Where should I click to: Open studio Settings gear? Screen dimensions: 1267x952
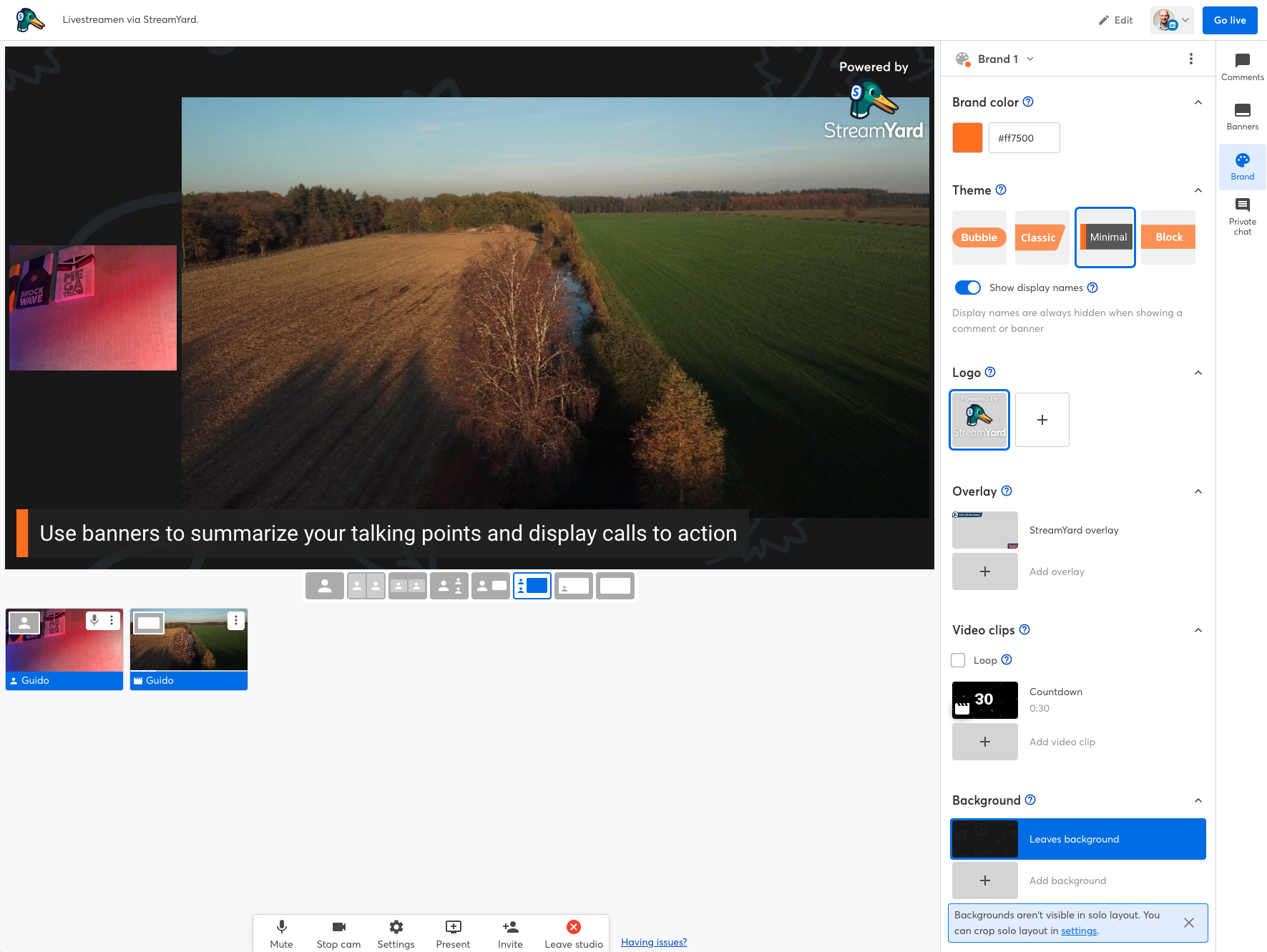pyautogui.click(x=396, y=927)
